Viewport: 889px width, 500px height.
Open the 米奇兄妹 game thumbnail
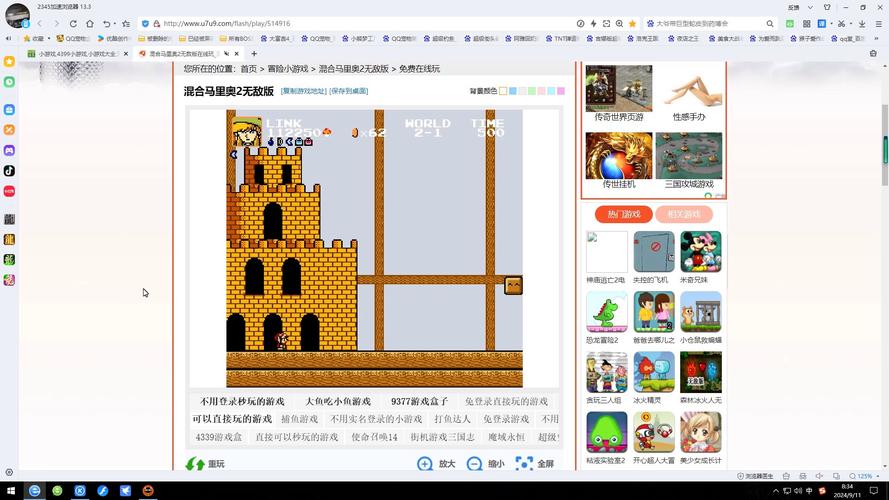[701, 252]
